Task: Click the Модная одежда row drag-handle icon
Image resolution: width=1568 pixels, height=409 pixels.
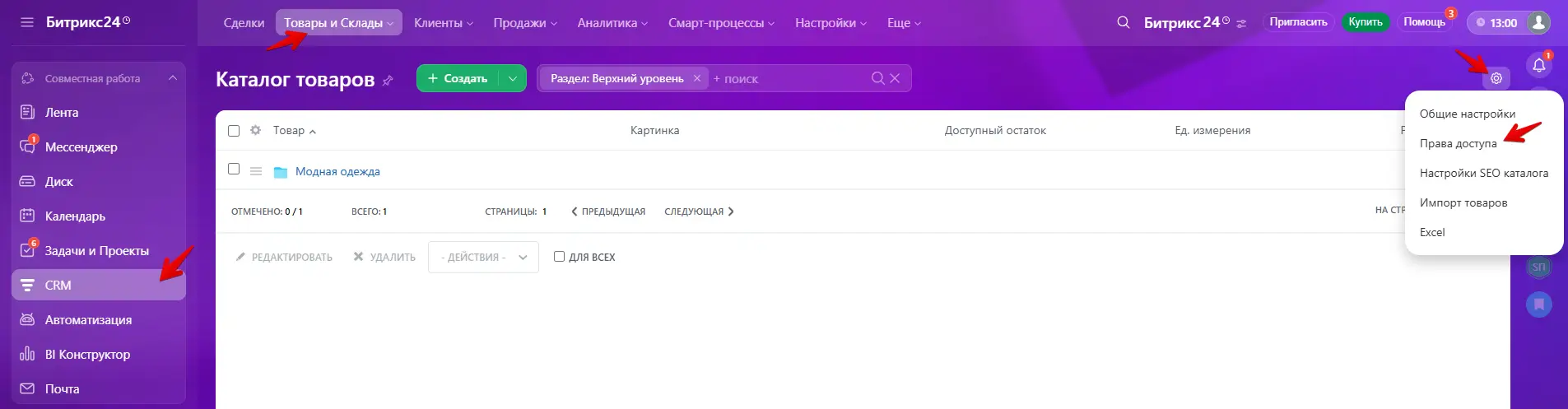Action: pyautogui.click(x=256, y=171)
